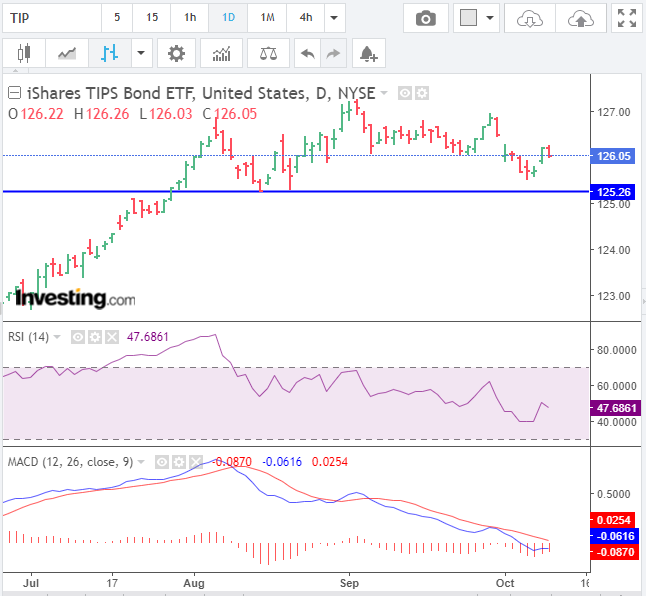The width and height of the screenshot is (646, 596).
Task: Click the -0.0616 blue MACD label
Action: (614, 536)
